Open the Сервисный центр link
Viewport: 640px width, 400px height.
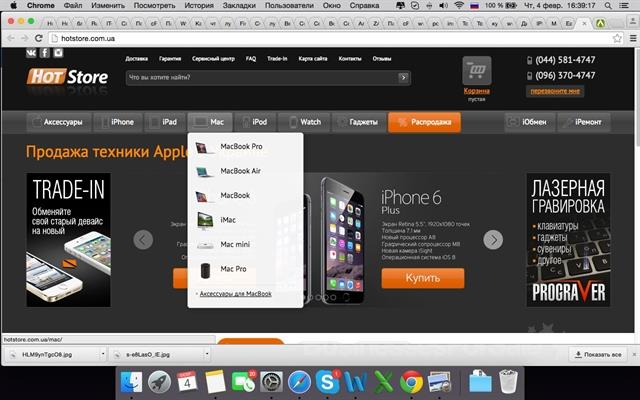tap(213, 59)
